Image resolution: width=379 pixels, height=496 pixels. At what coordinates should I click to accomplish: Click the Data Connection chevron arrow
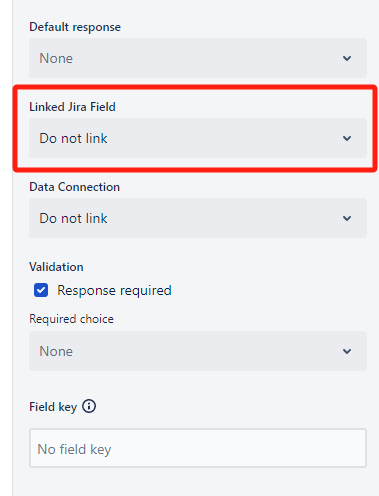(347, 218)
